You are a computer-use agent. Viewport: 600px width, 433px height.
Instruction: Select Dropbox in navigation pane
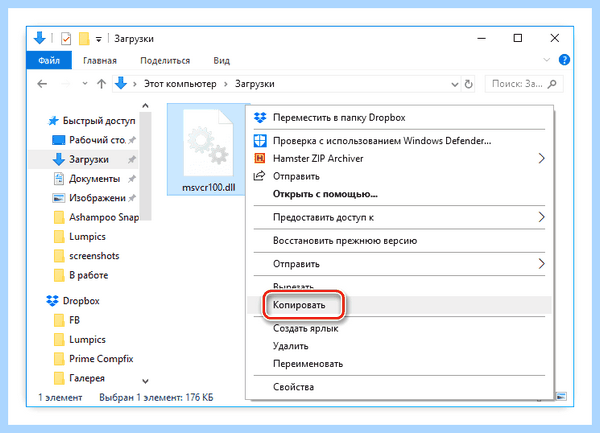pos(73,301)
